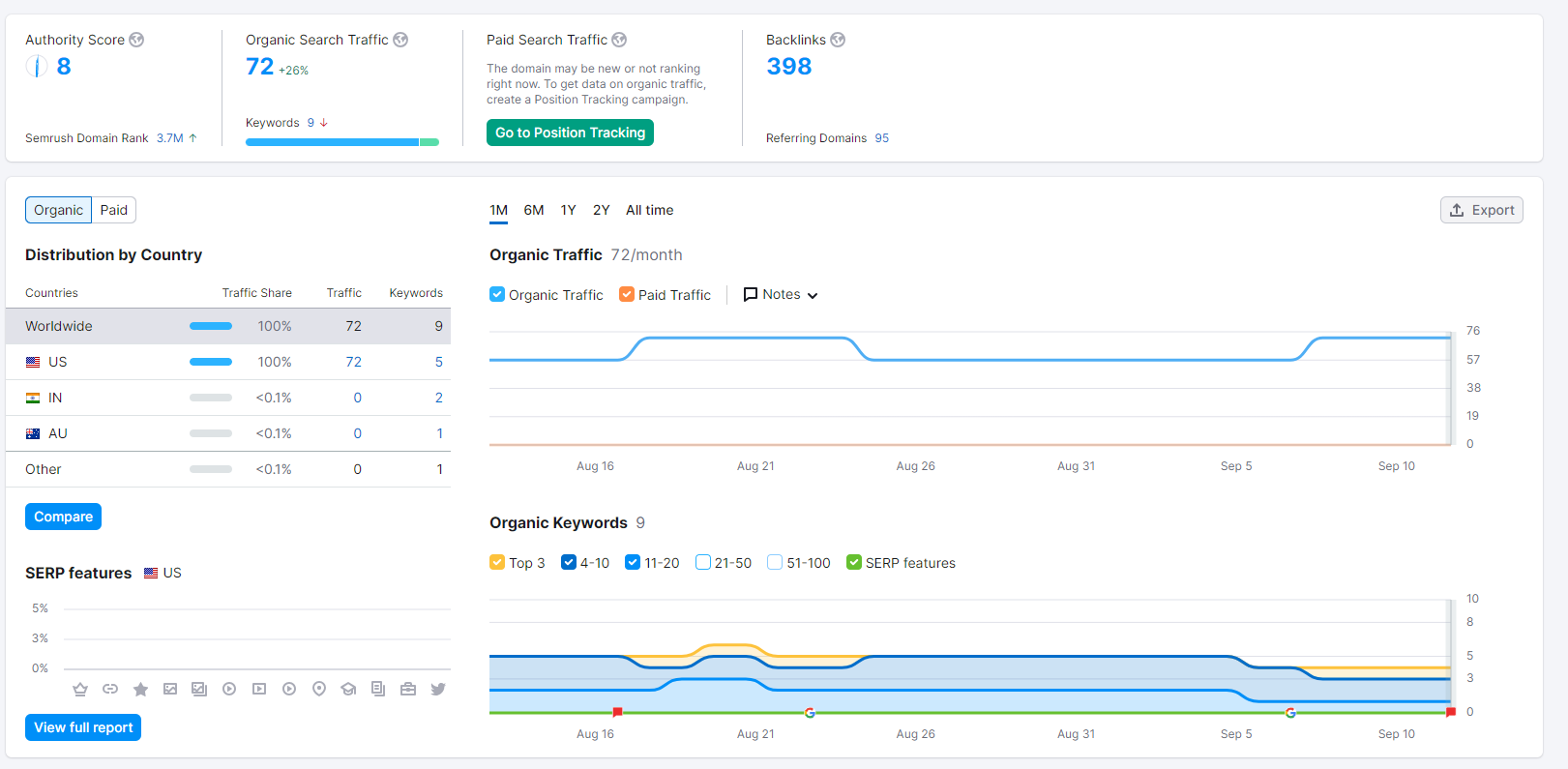
Task: Click the View full report button
Action: pyautogui.click(x=83, y=727)
